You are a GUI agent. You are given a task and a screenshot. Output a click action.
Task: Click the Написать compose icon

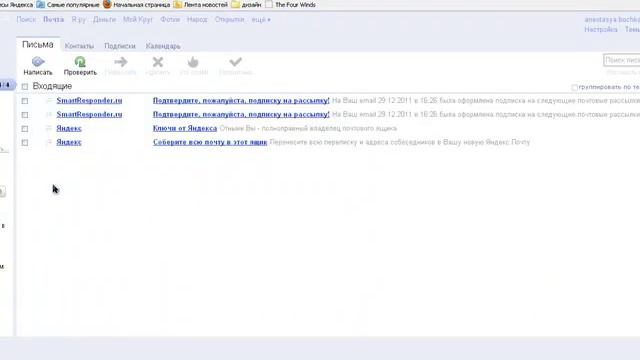pyautogui.click(x=38, y=62)
